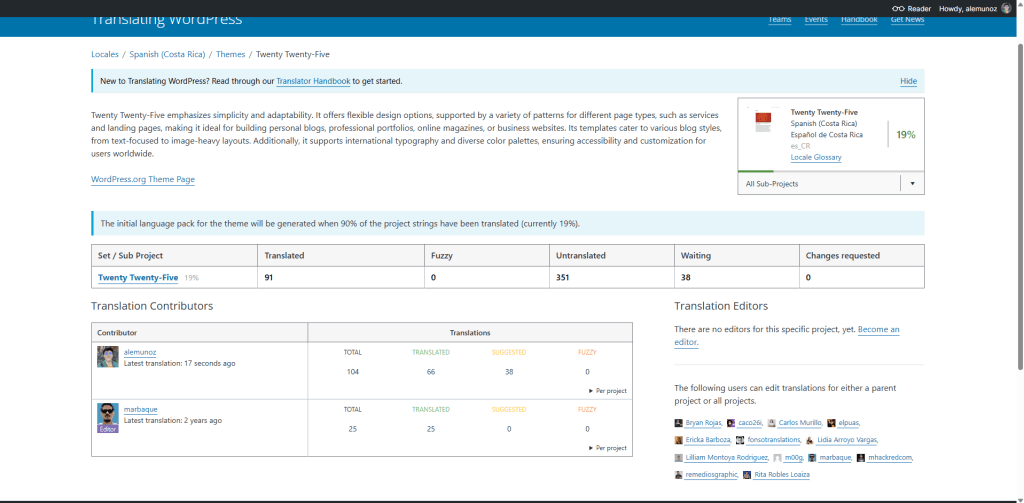
Task: Click the Reader glasses icon in admin bar
Action: [x=899, y=8]
